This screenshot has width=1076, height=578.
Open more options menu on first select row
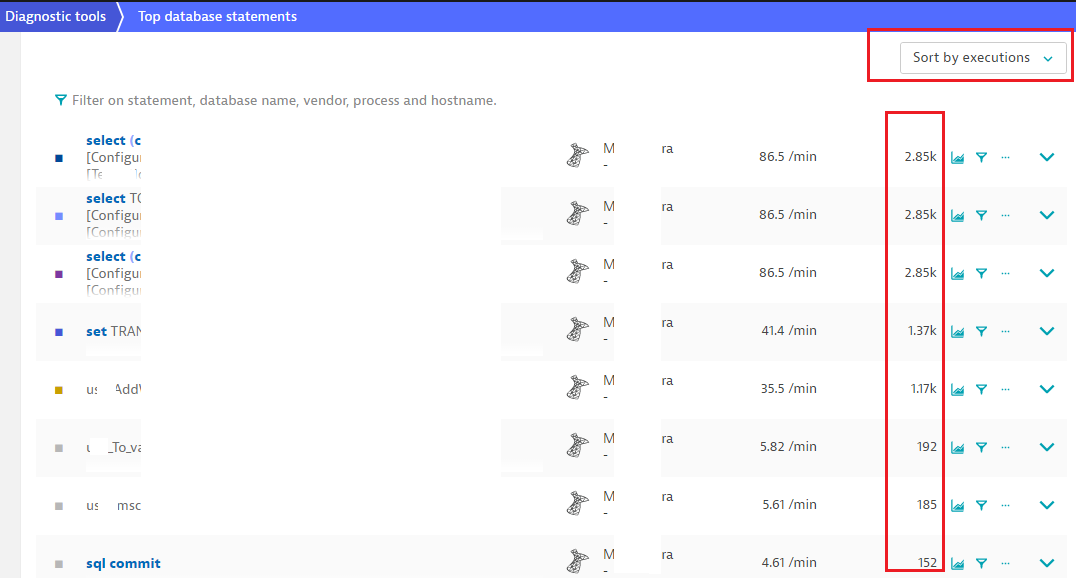(x=1005, y=157)
